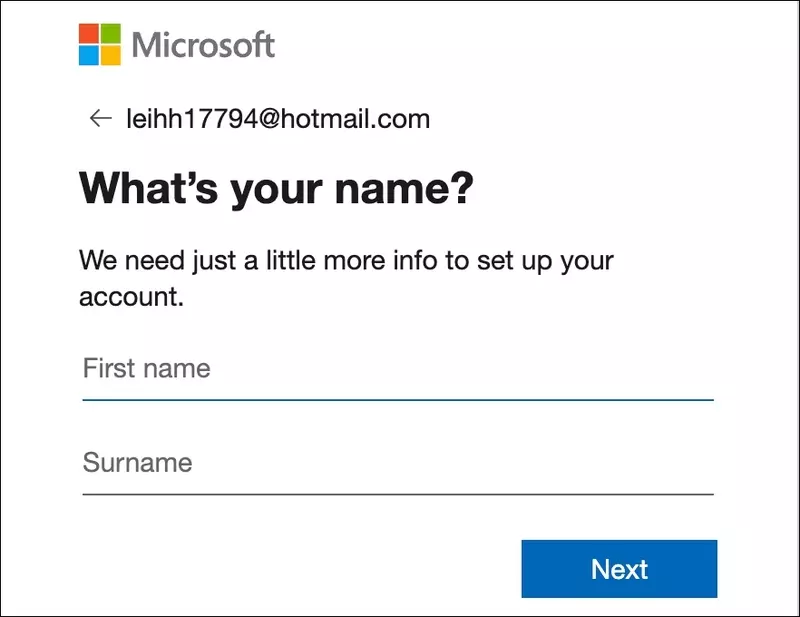Click the Next button
The image size is (800, 617).
click(x=619, y=569)
